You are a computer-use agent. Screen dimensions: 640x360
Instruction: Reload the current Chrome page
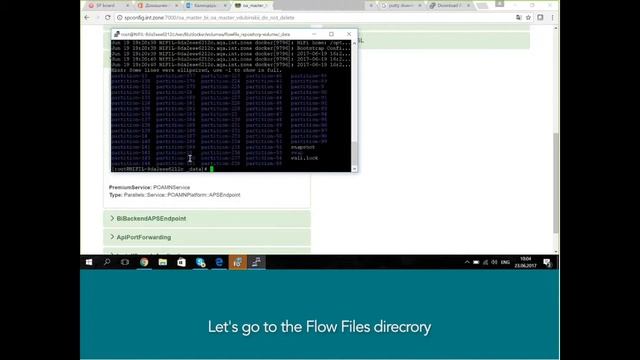click(x=108, y=18)
